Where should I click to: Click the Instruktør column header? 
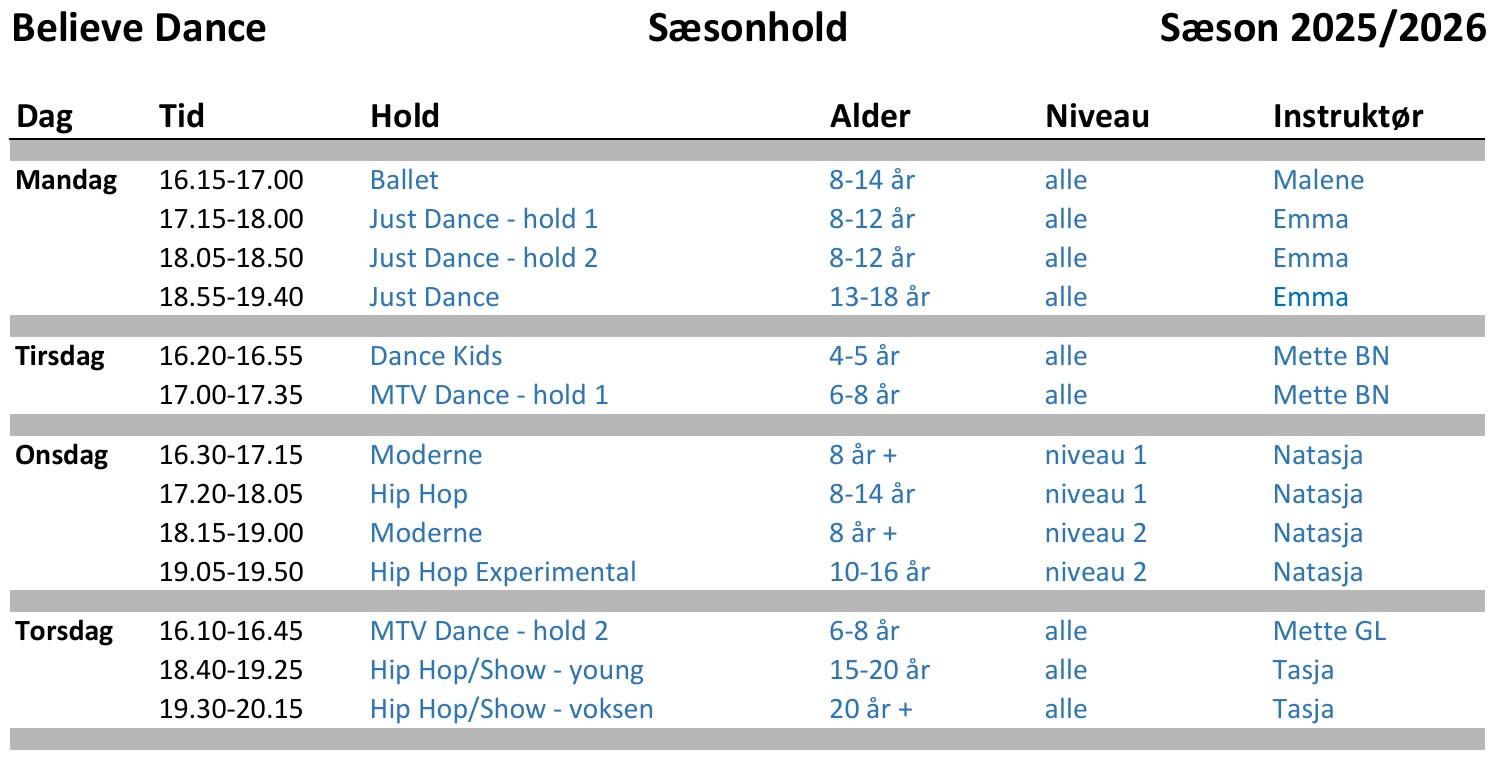click(1347, 116)
